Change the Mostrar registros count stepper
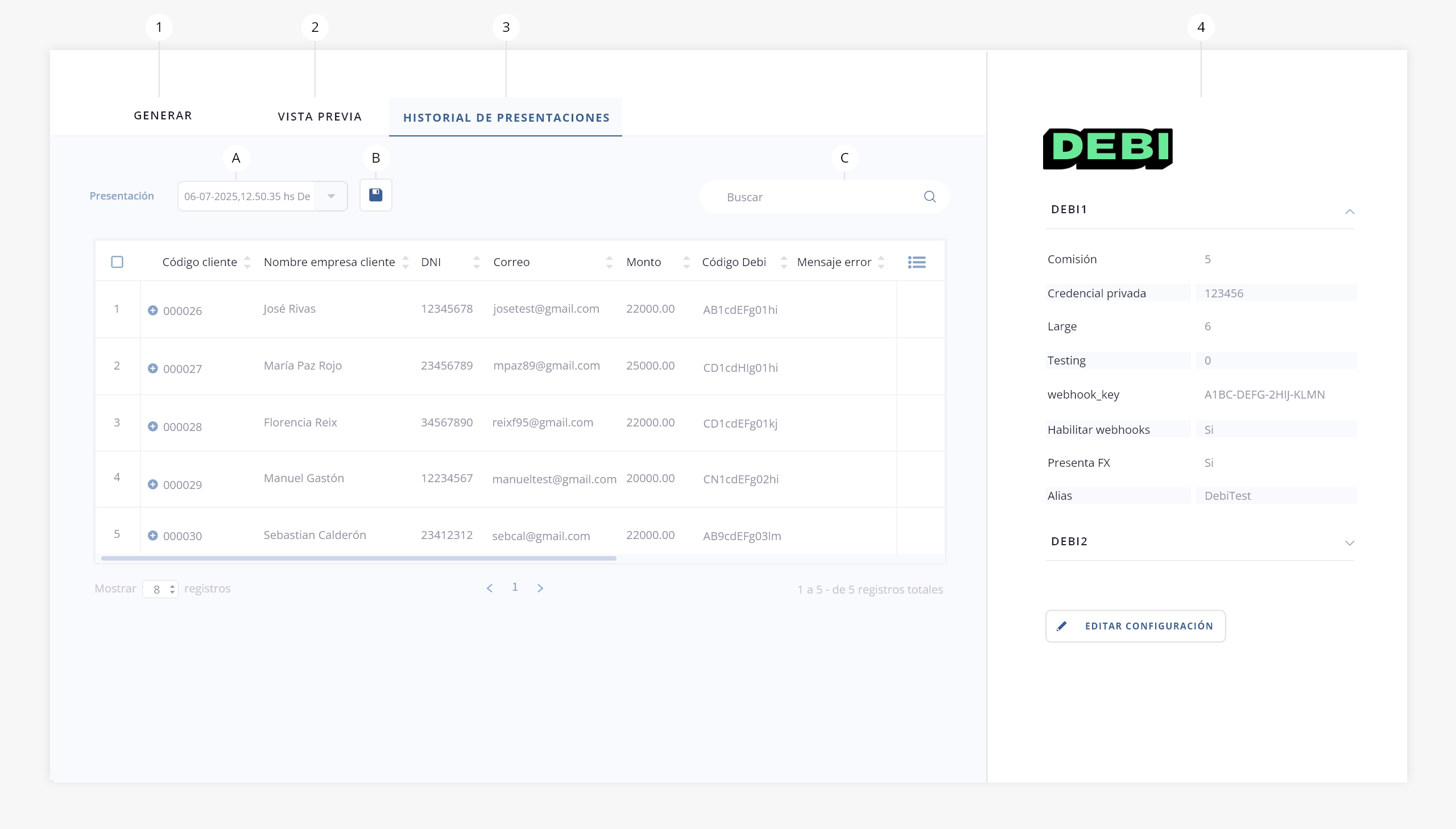 (172, 589)
